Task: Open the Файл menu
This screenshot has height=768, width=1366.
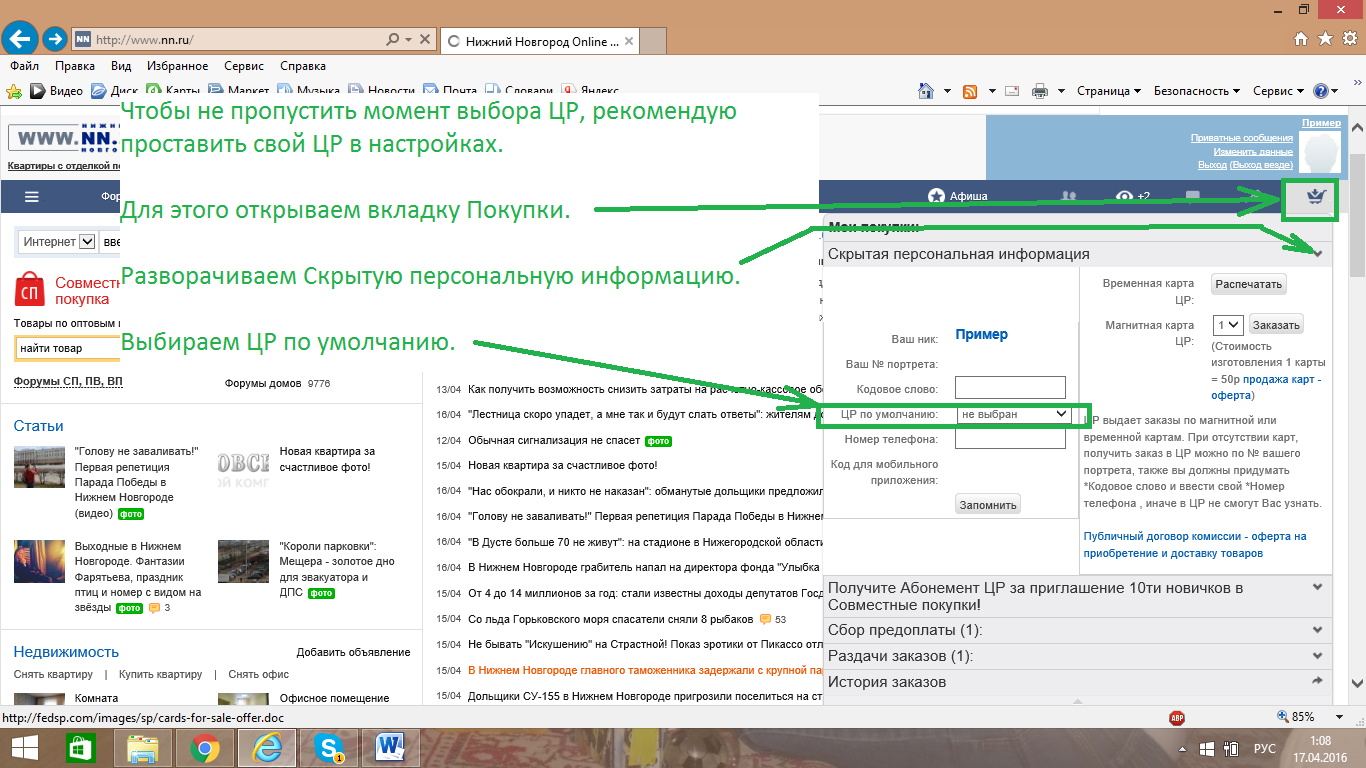Action: pyautogui.click(x=24, y=66)
